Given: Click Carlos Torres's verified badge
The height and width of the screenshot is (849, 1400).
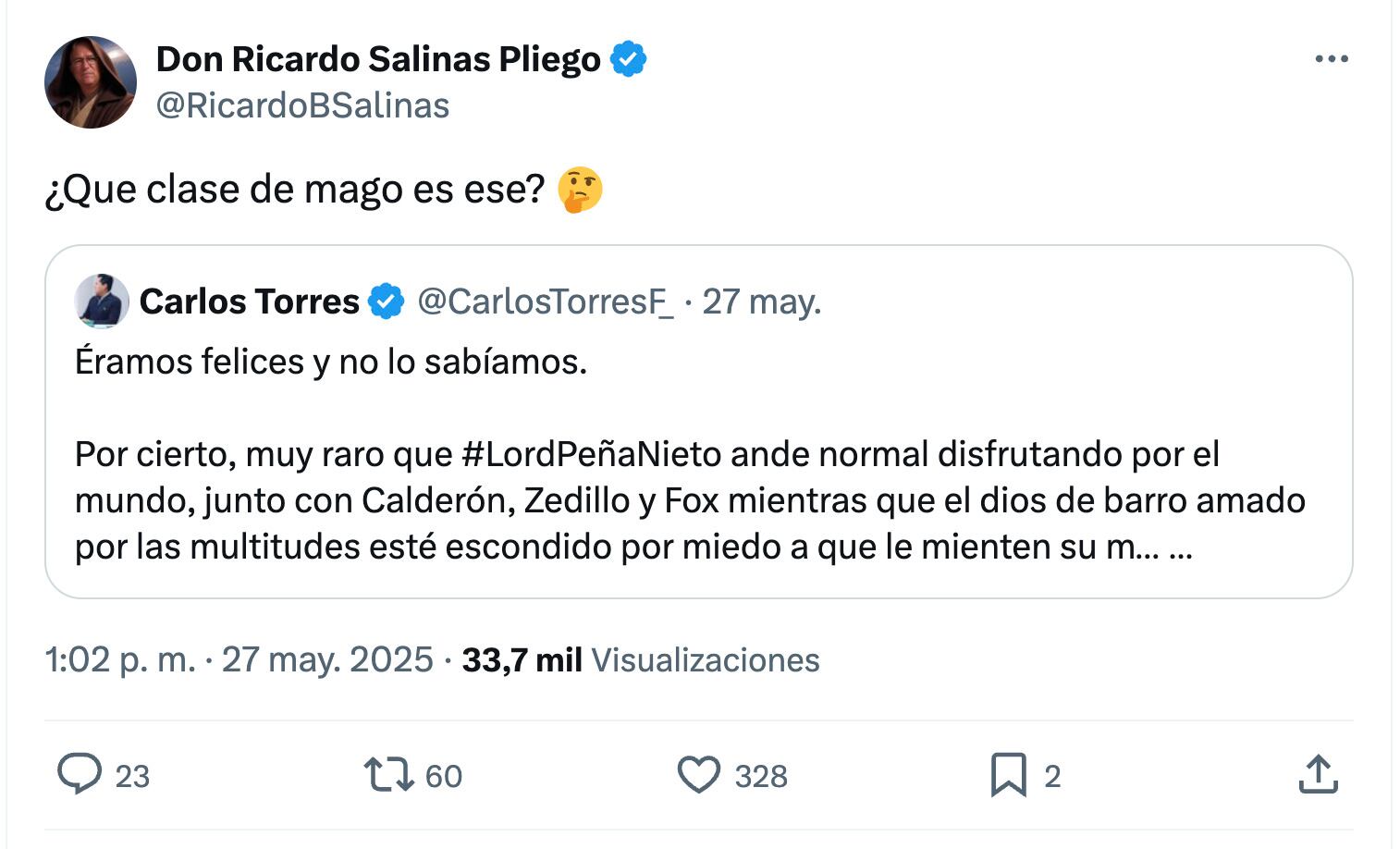Looking at the screenshot, I should (387, 301).
